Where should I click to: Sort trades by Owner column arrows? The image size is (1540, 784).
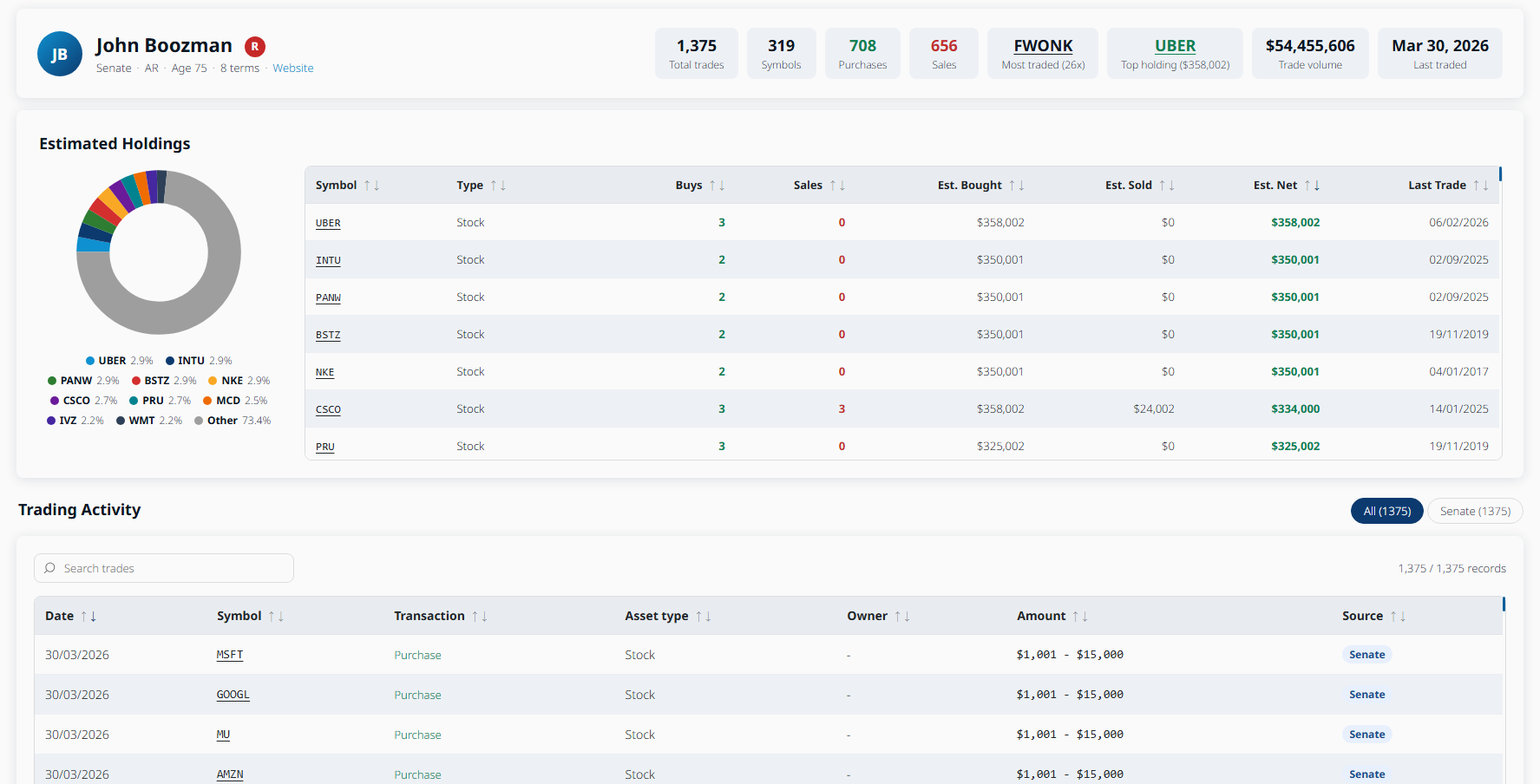point(902,617)
